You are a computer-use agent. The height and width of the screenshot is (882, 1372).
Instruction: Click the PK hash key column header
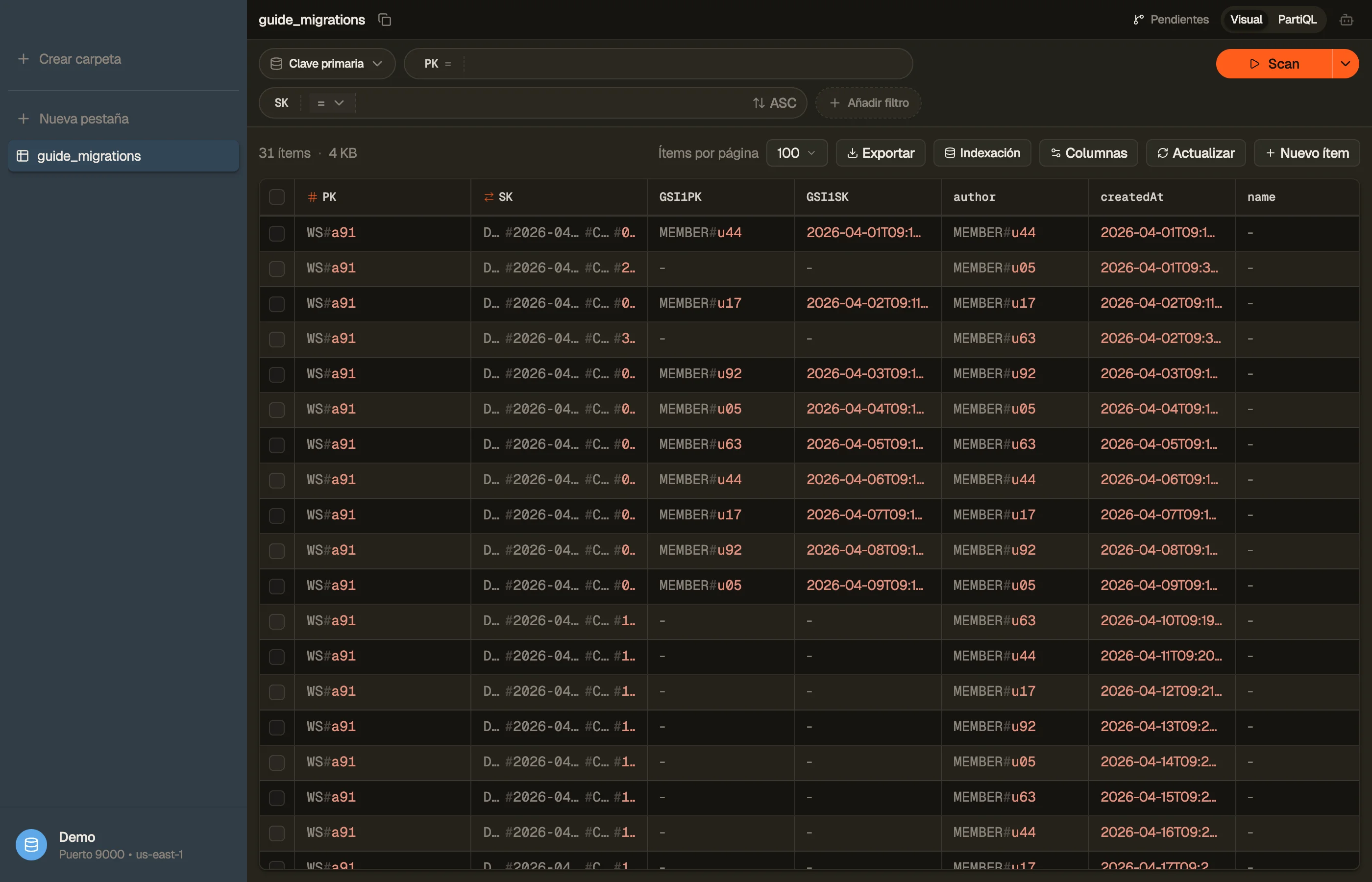[x=383, y=197]
